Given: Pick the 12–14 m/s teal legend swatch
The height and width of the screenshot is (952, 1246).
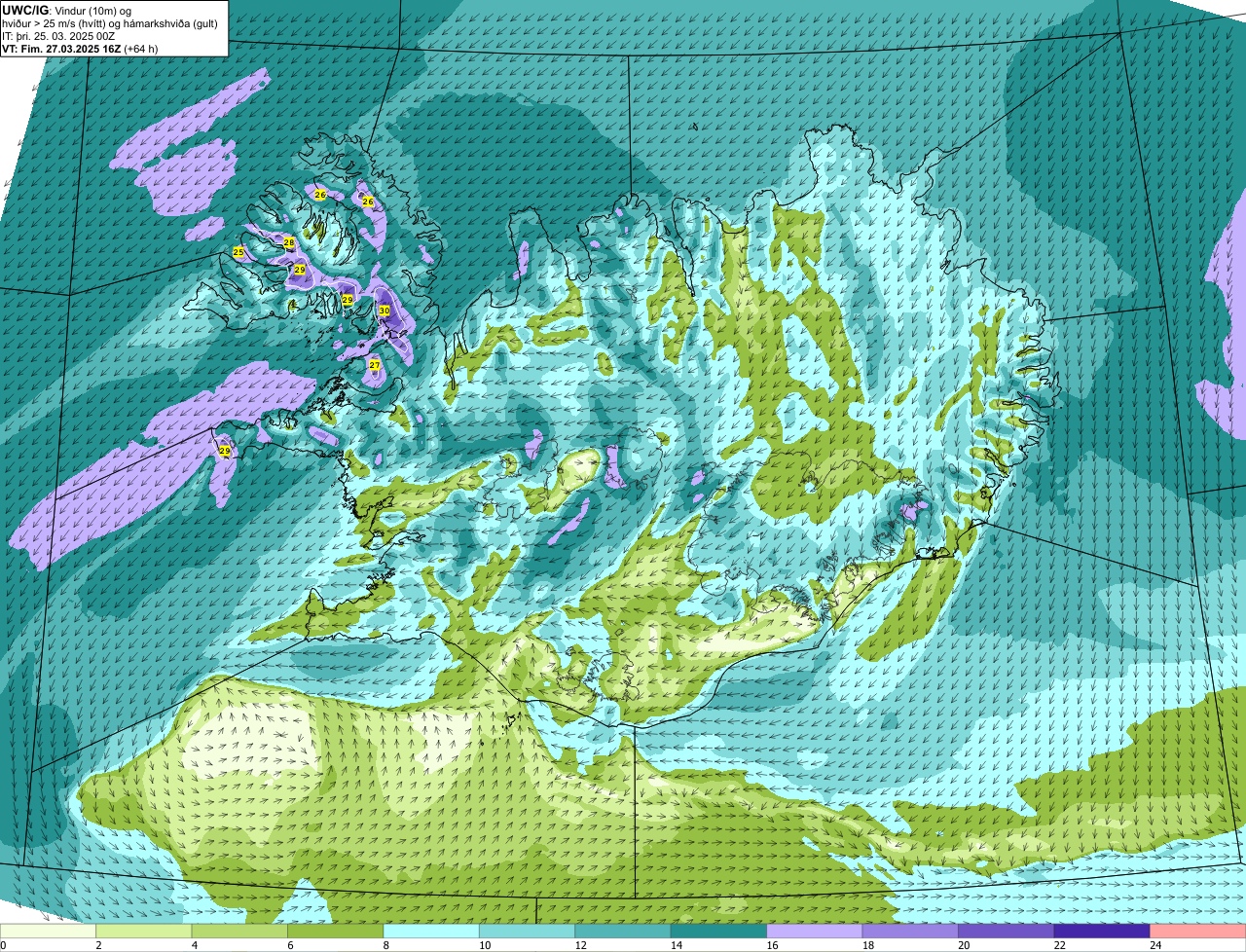Looking at the screenshot, I should click(624, 931).
